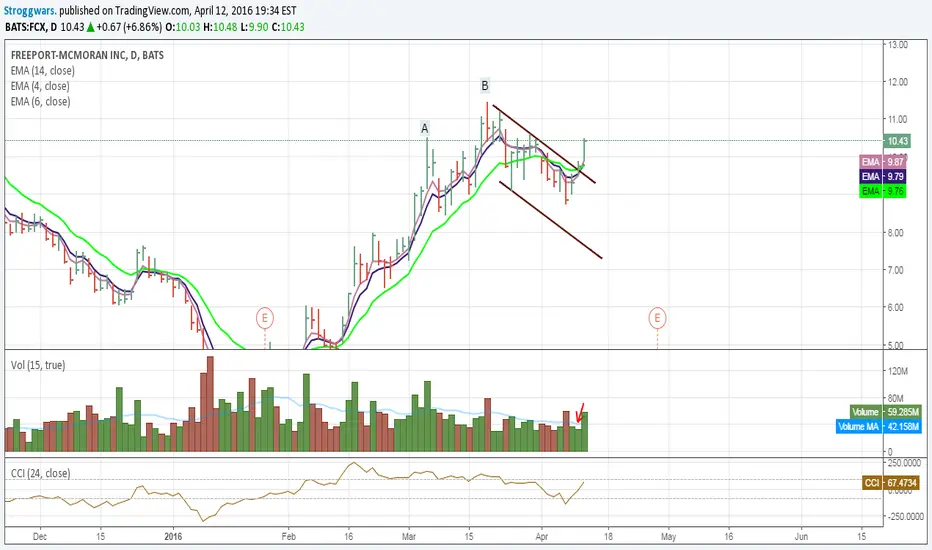Click the 120M volume axis label
Screen dimensions: 932x550
click(898, 371)
